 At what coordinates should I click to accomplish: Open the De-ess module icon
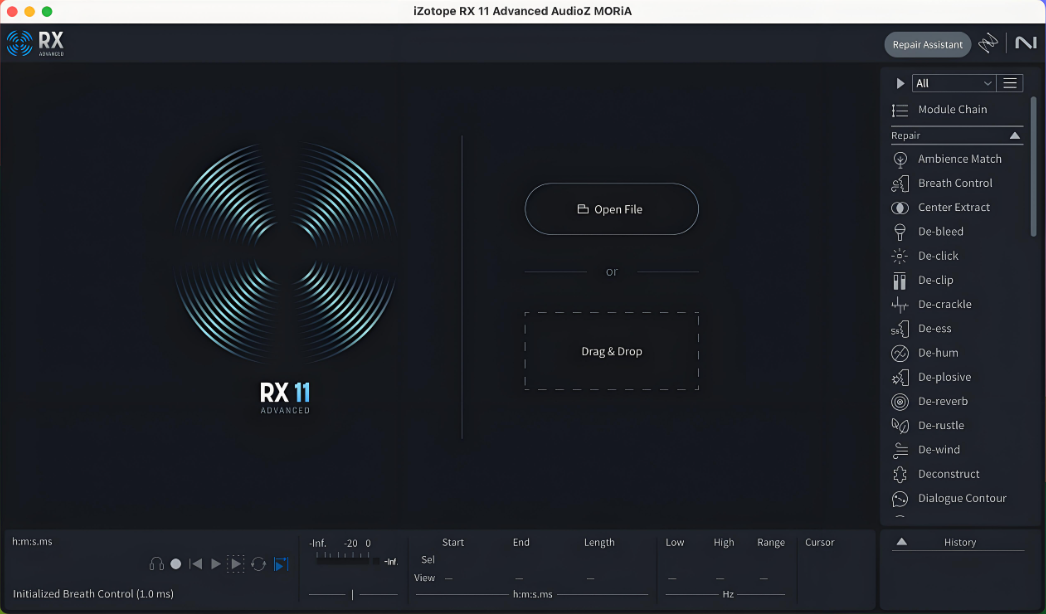pos(900,328)
